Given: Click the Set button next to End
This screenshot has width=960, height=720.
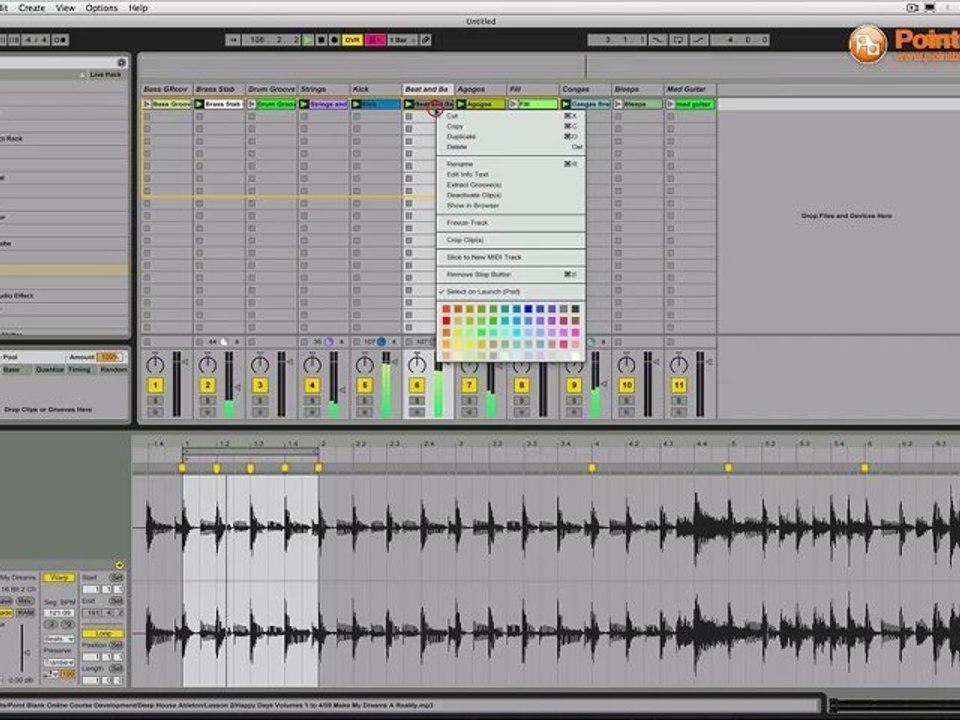Looking at the screenshot, I should [x=116, y=601].
